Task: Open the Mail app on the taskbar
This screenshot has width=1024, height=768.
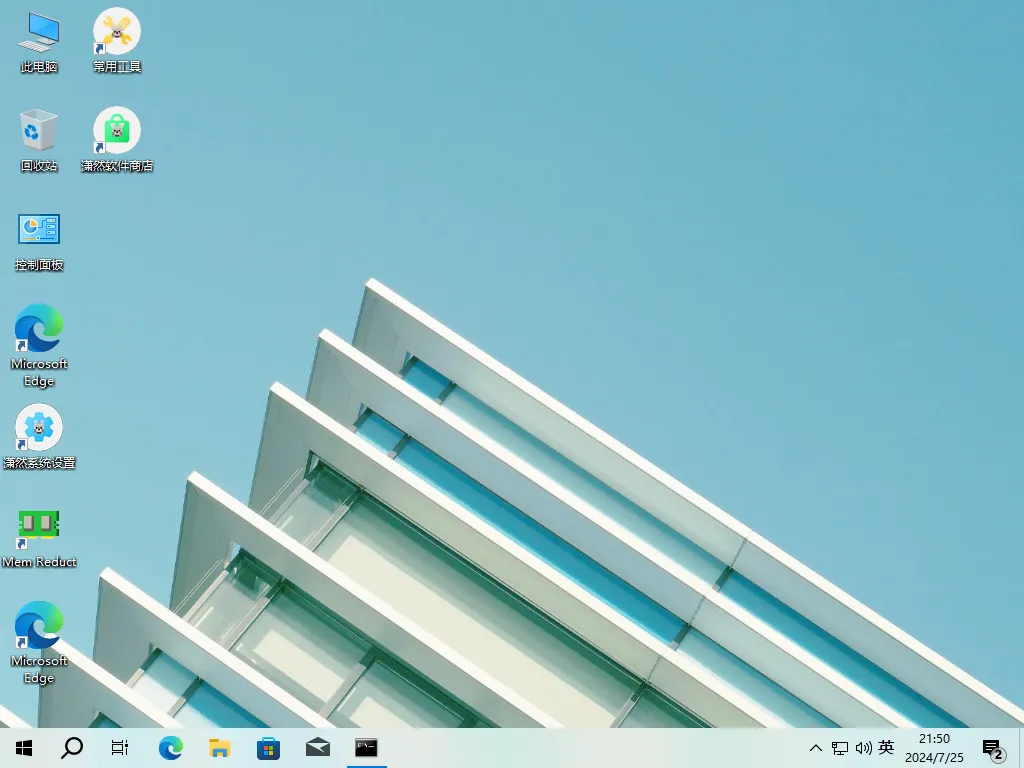Action: click(x=317, y=747)
